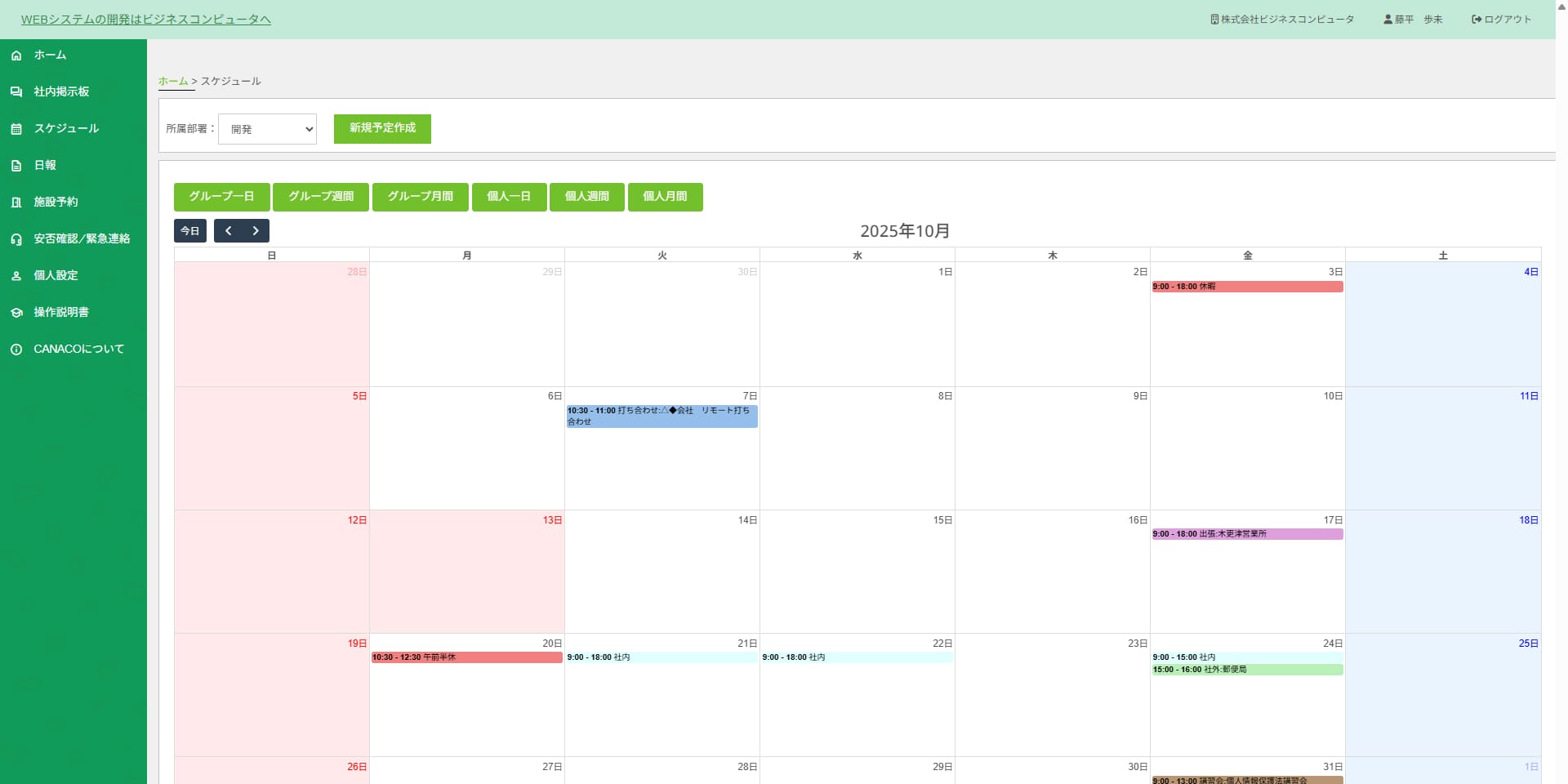Click the ログアウト logout link

click(x=1501, y=20)
